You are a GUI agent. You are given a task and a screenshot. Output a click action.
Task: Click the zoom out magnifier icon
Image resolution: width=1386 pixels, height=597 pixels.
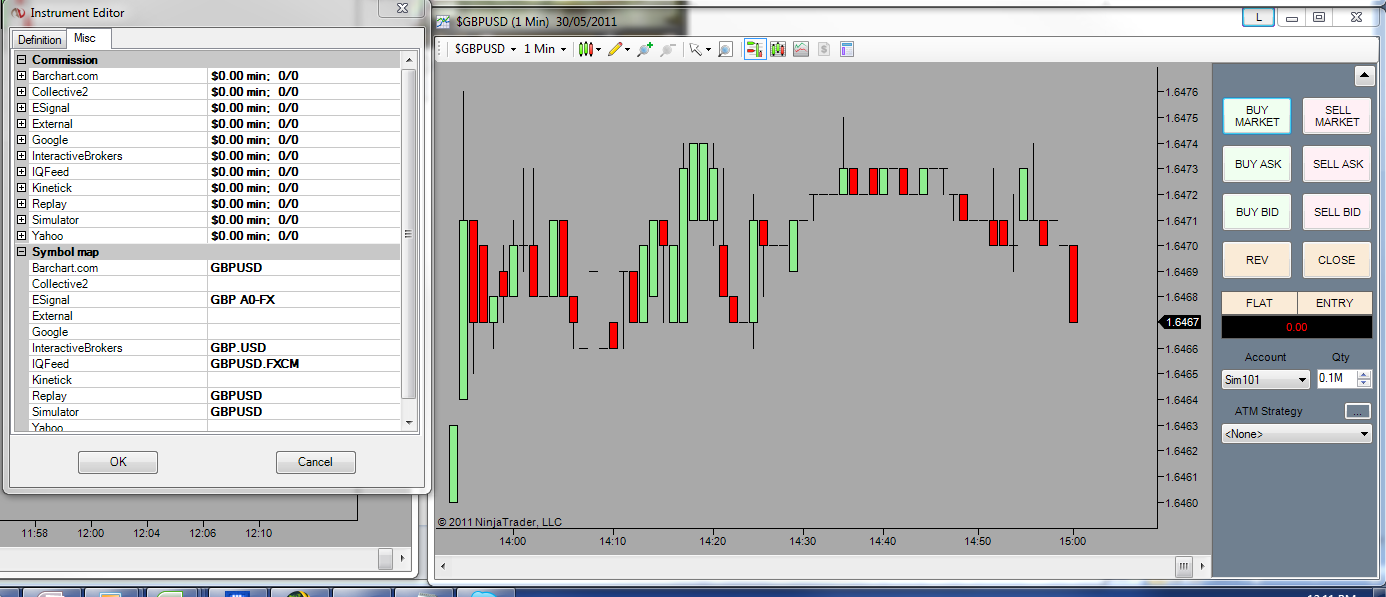(x=668, y=48)
